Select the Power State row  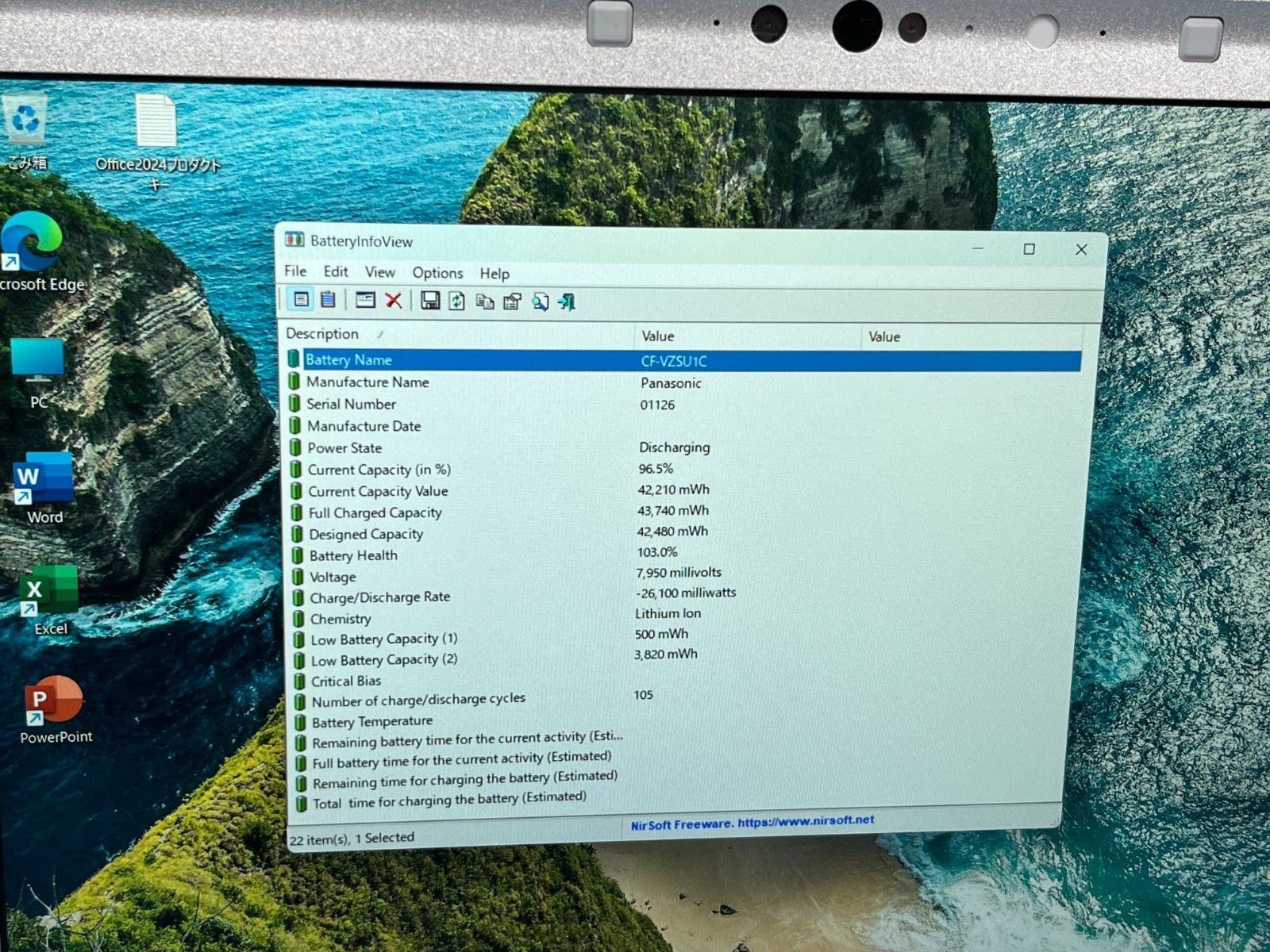[x=683, y=447]
